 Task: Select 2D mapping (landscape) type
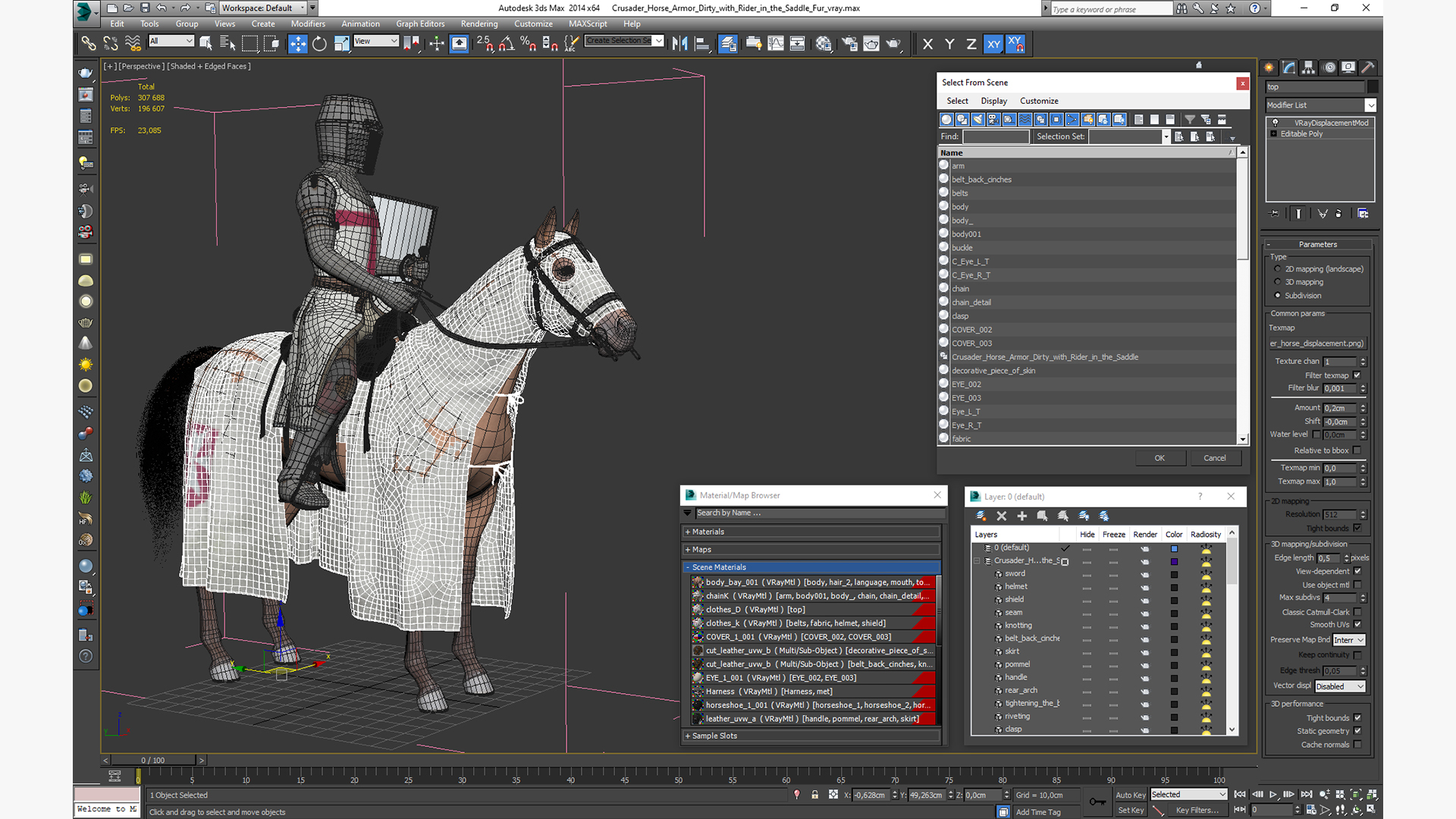[x=1278, y=269]
